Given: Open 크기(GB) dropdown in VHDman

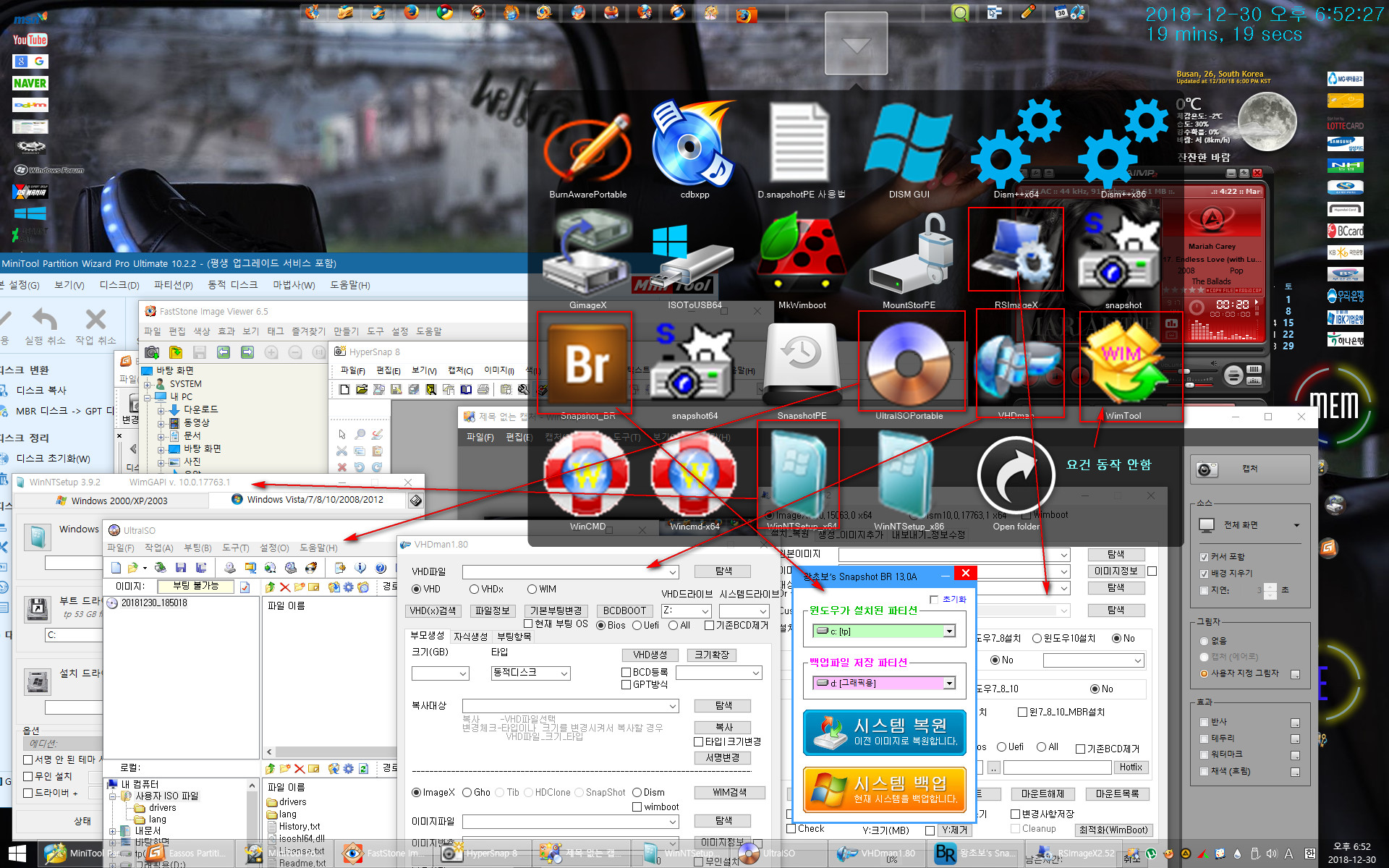Looking at the screenshot, I should tap(441, 673).
